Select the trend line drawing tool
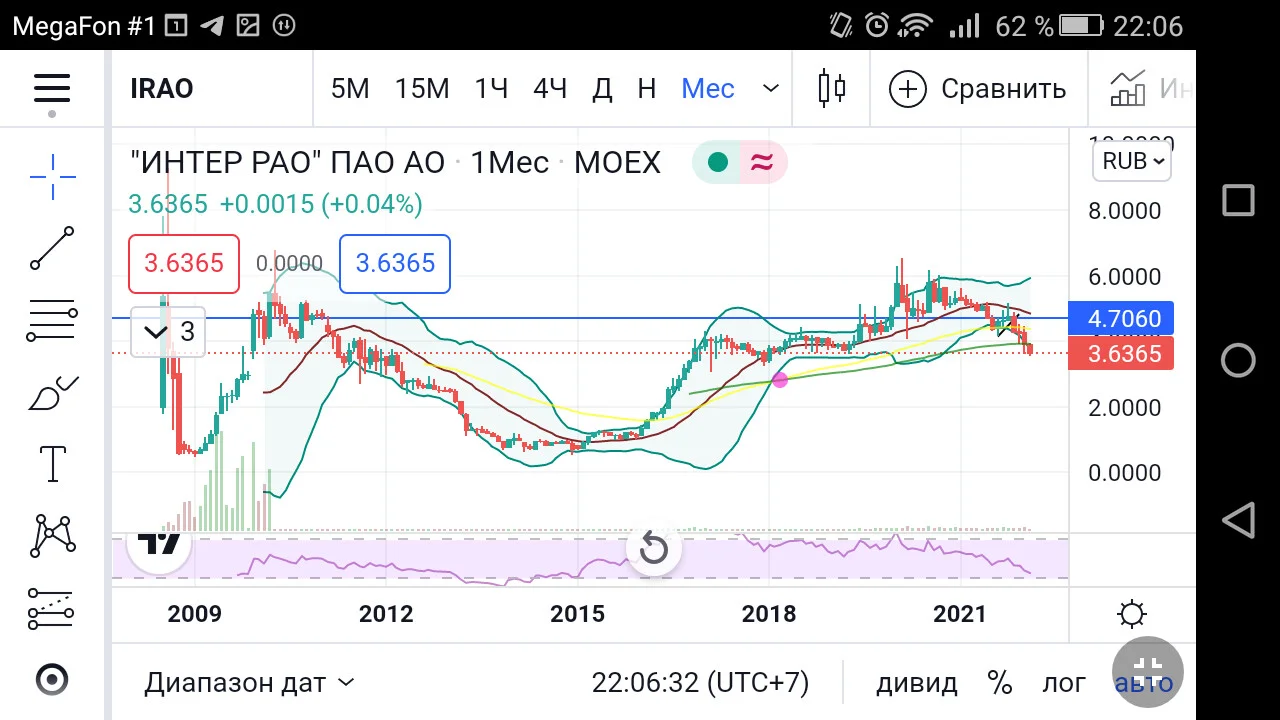1280x720 pixels. [x=52, y=248]
